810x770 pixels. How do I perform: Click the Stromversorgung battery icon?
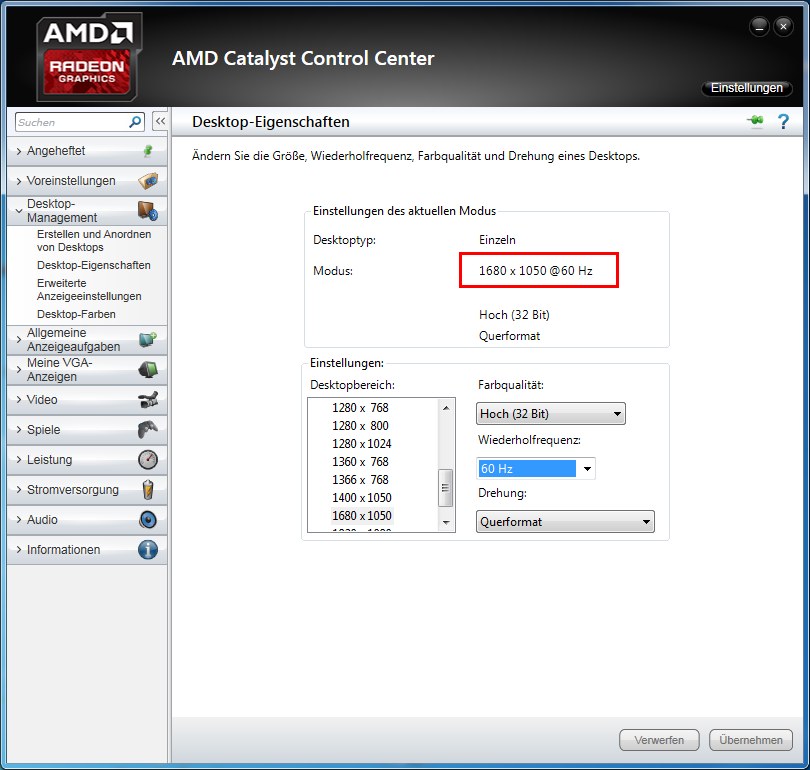point(148,490)
